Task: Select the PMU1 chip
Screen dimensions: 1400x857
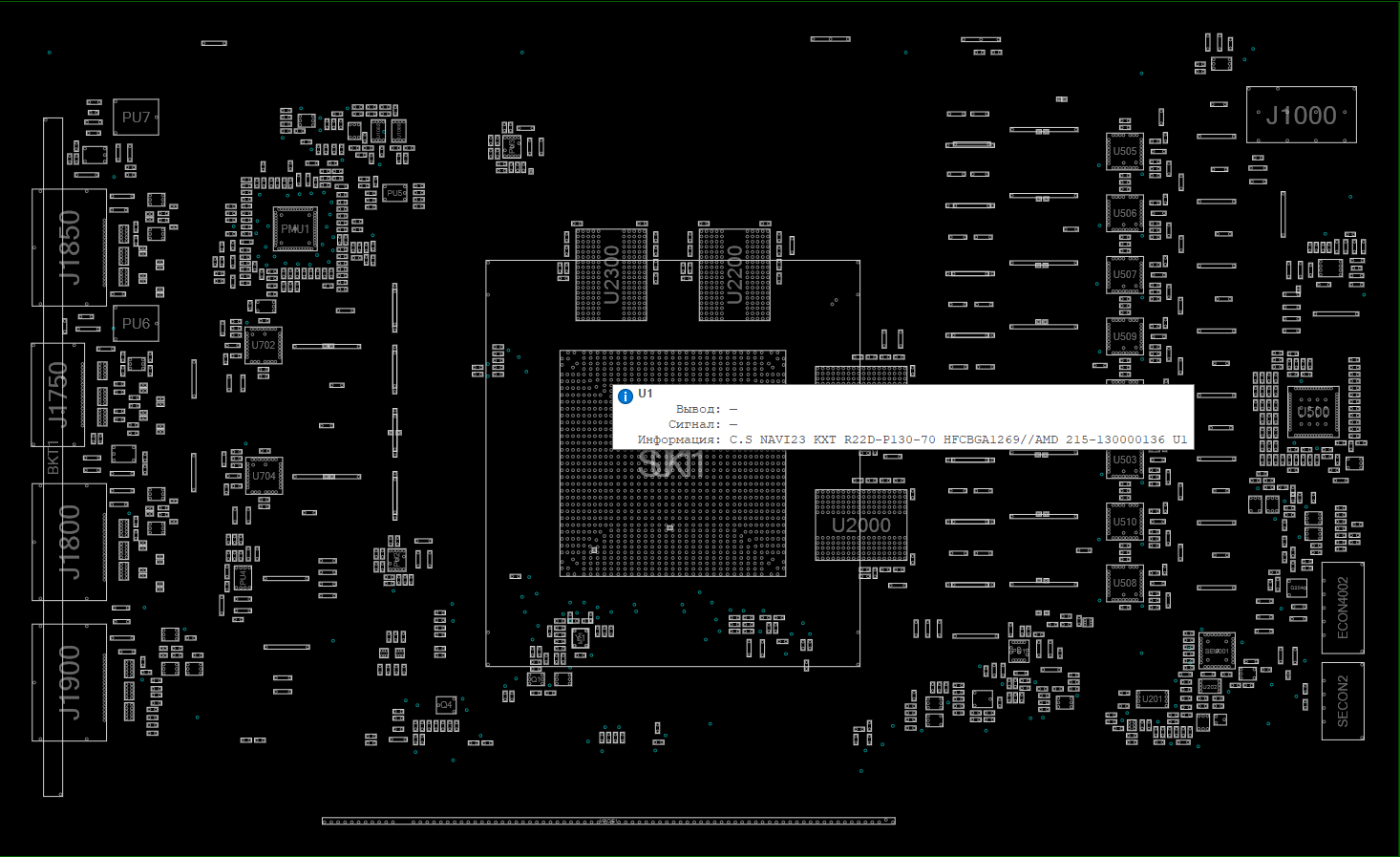Action: click(295, 229)
